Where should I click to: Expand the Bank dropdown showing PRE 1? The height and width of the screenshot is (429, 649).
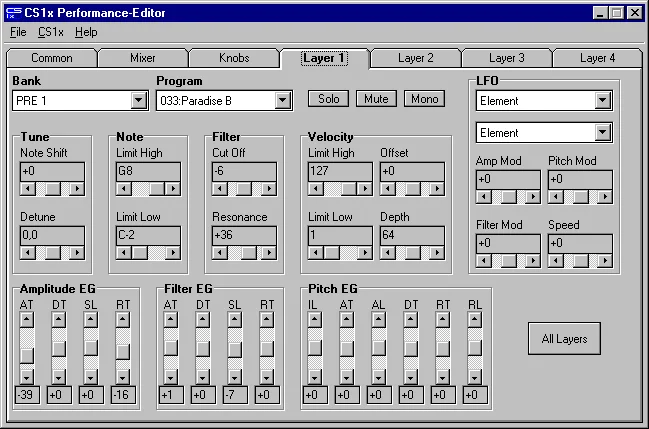139,100
